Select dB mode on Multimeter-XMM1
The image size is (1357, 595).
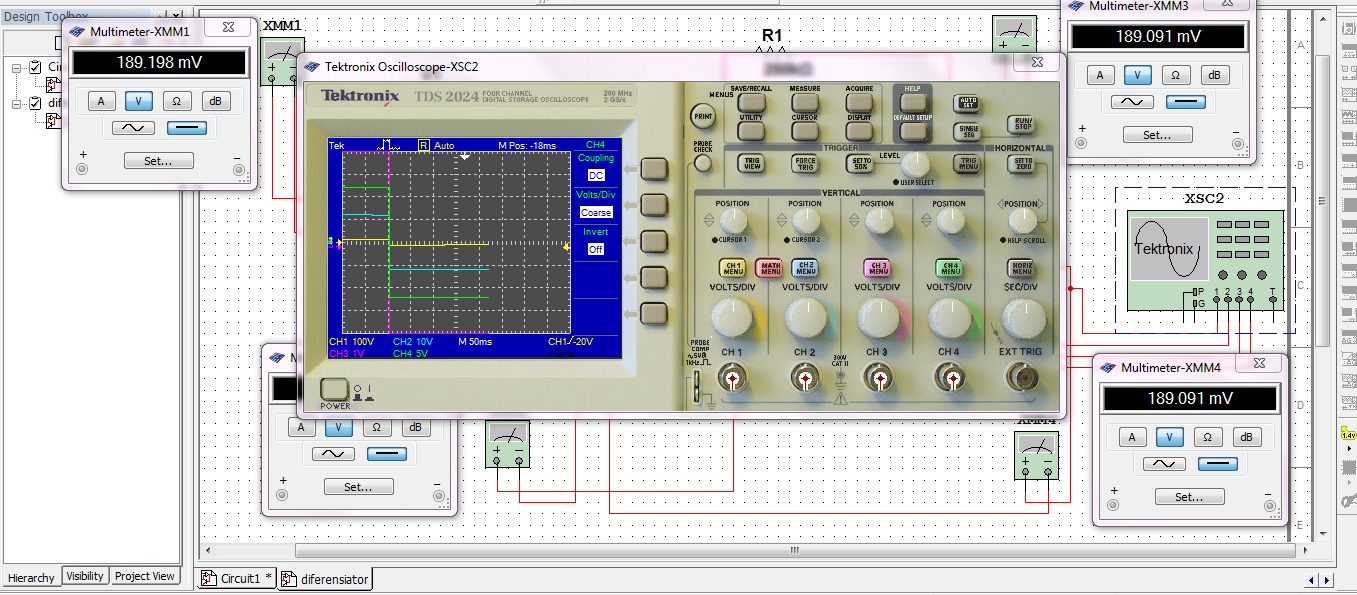(x=215, y=101)
